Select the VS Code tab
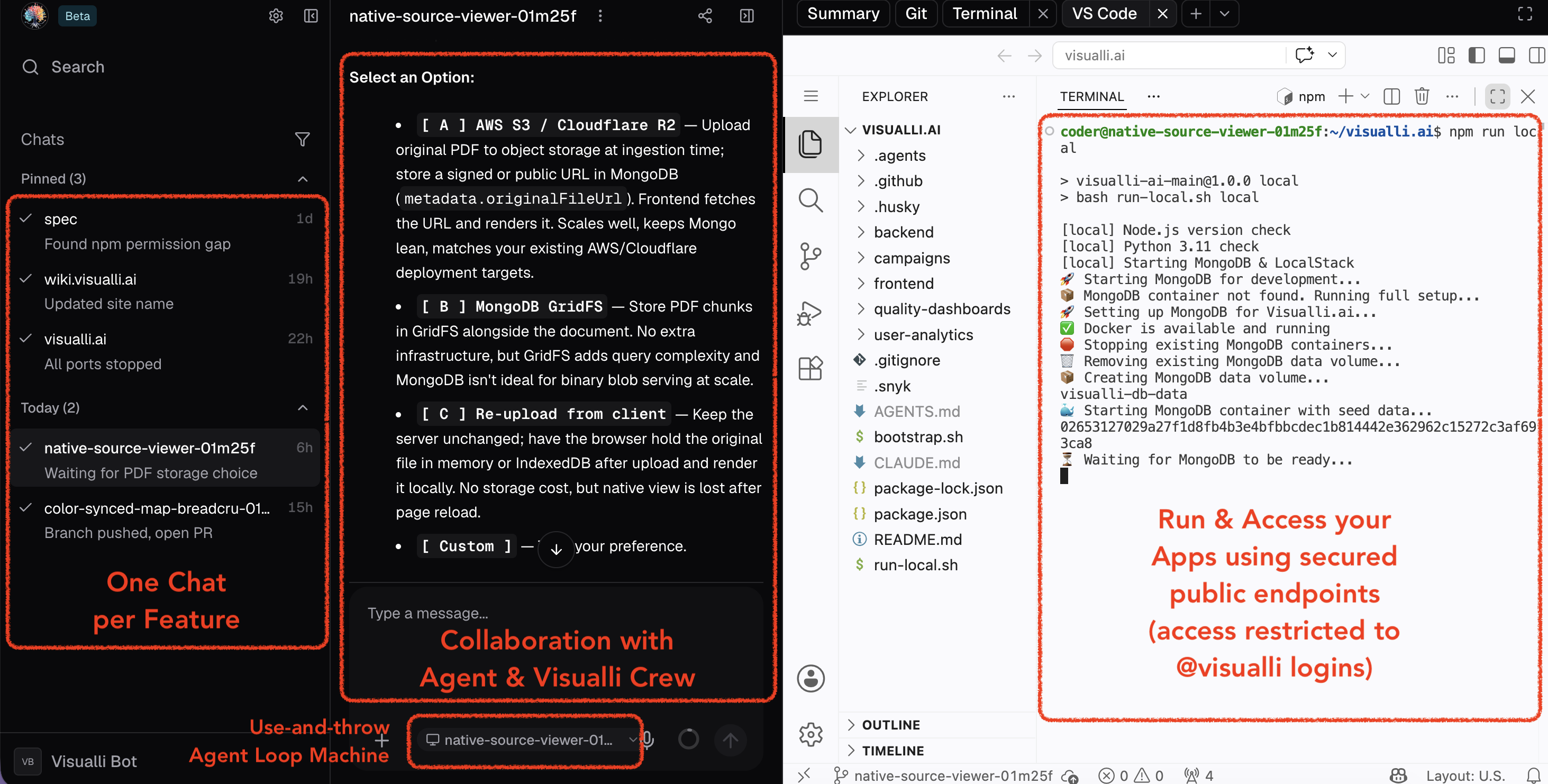 coord(1105,14)
